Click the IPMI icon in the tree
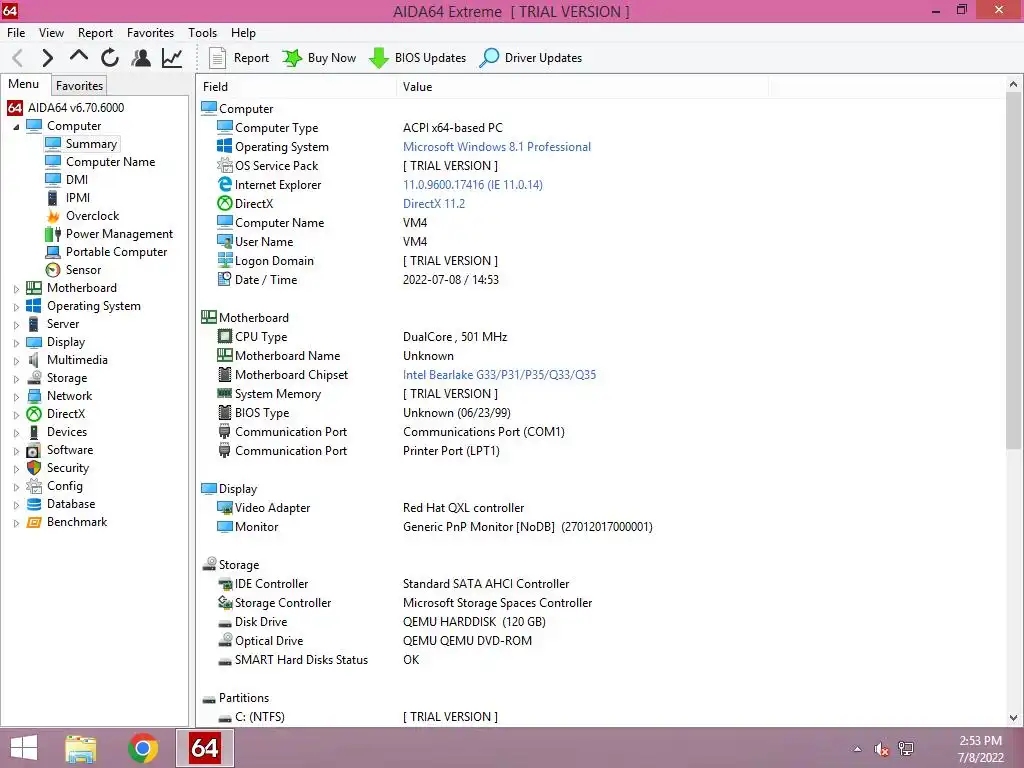 pos(53,198)
